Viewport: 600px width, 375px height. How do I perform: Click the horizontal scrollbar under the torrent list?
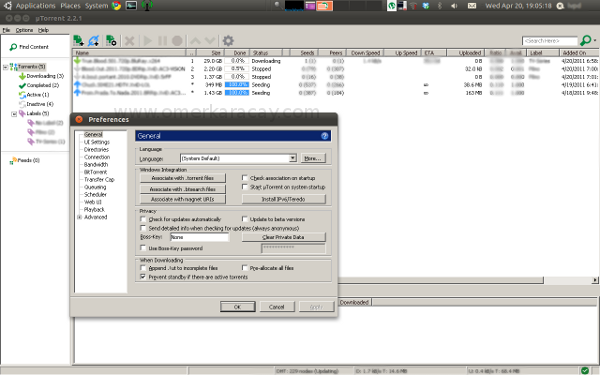click(x=440, y=280)
